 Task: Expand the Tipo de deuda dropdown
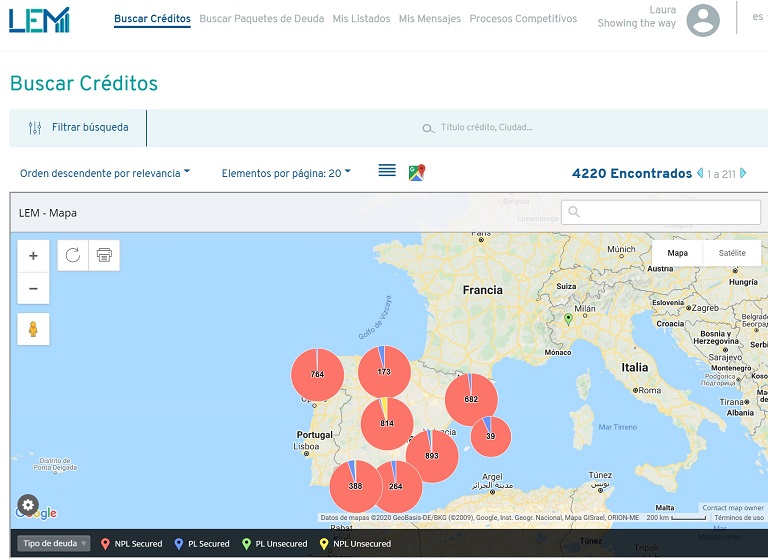tap(54, 544)
